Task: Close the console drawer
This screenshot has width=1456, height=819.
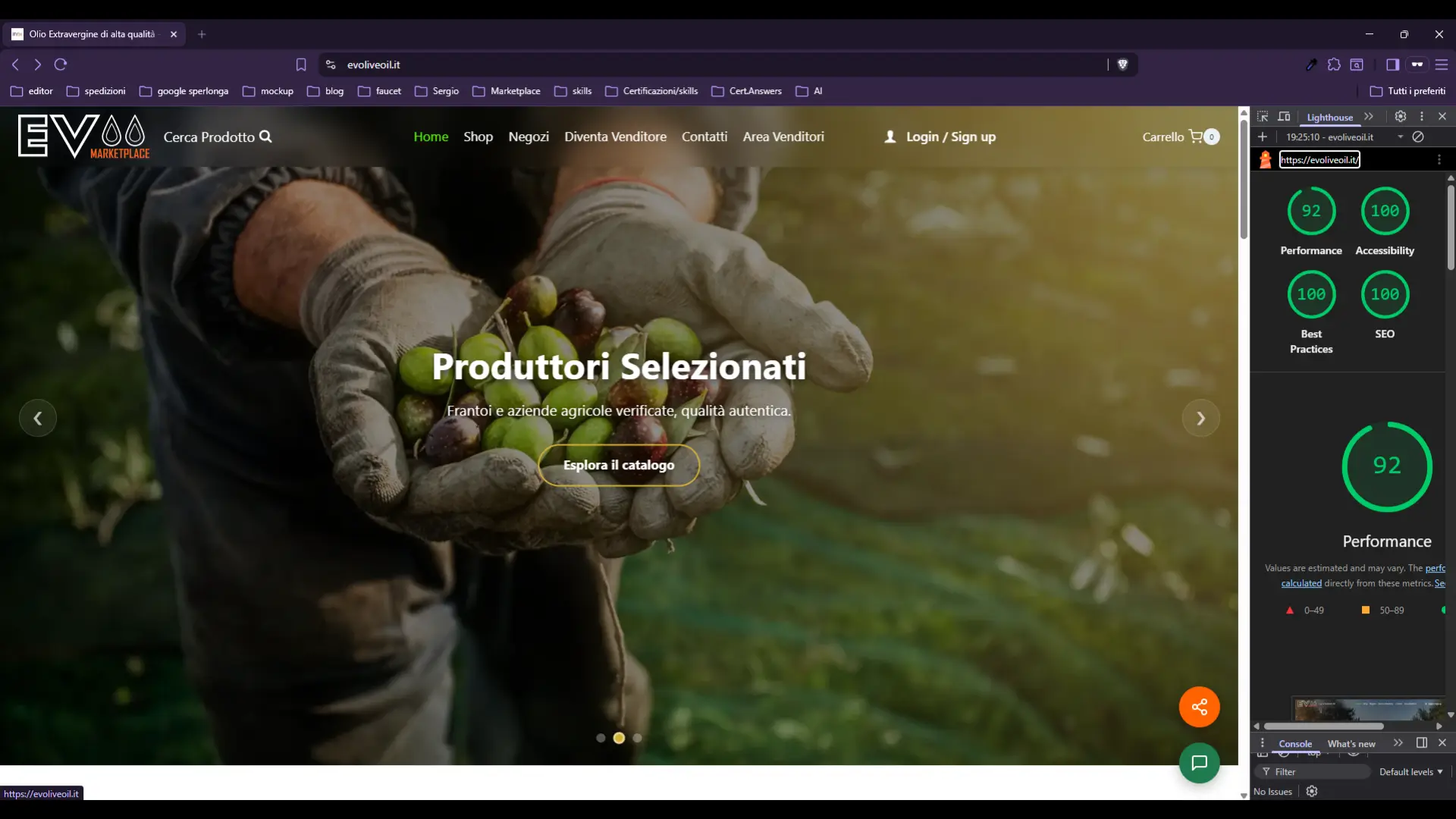Action: click(x=1442, y=743)
